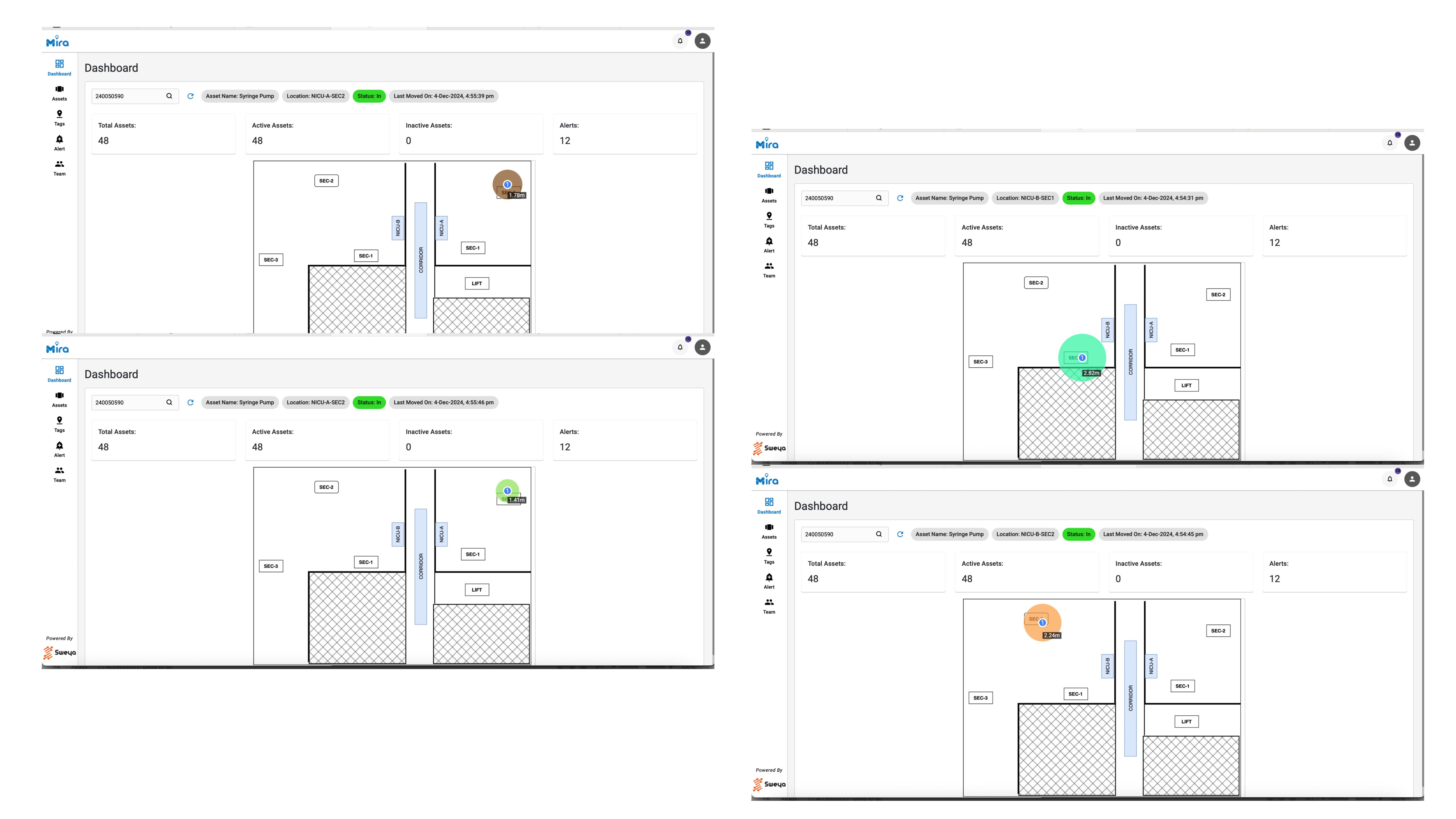Viewport: 1456px width, 819px height.
Task: Click 'Location: NICU-A-SEC2' chip in 4:55:39 pm window
Action: click(x=315, y=96)
